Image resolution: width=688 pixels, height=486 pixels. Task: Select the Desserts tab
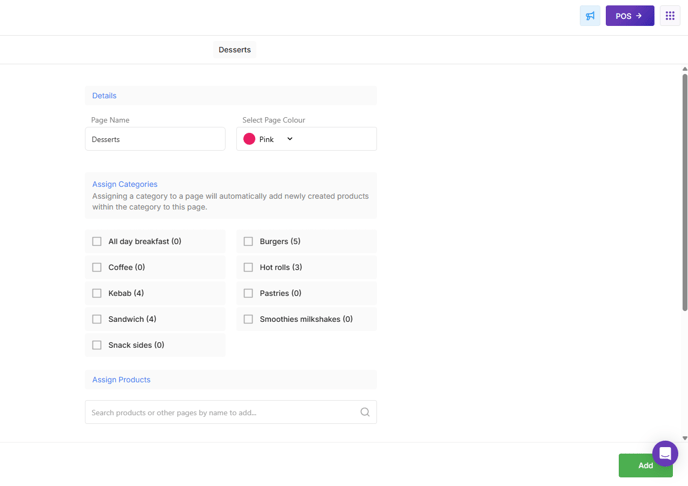pos(235,50)
